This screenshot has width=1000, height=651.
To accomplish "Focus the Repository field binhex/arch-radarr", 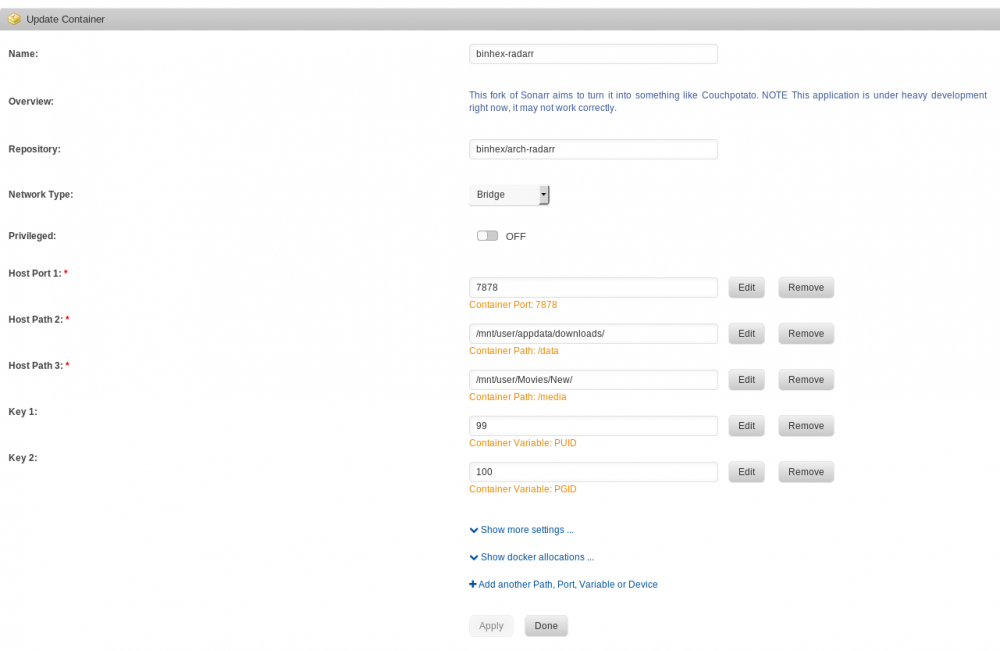I will [593, 149].
